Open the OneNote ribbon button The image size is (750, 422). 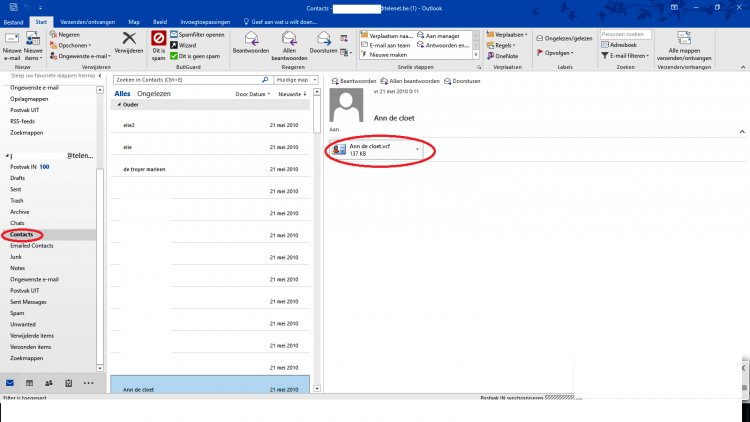point(507,56)
